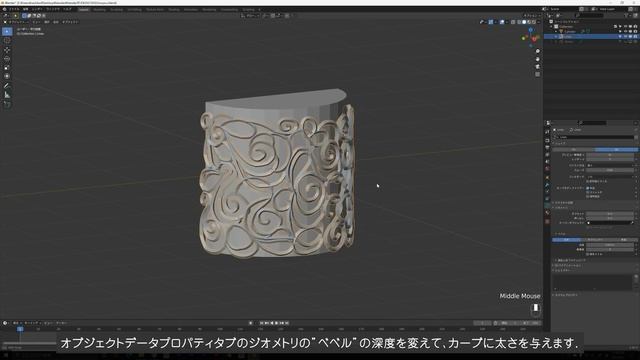Choose Object bevel mode
Image resolution: width=640 pixels, height=360 pixels.
pyautogui.click(x=595, y=240)
